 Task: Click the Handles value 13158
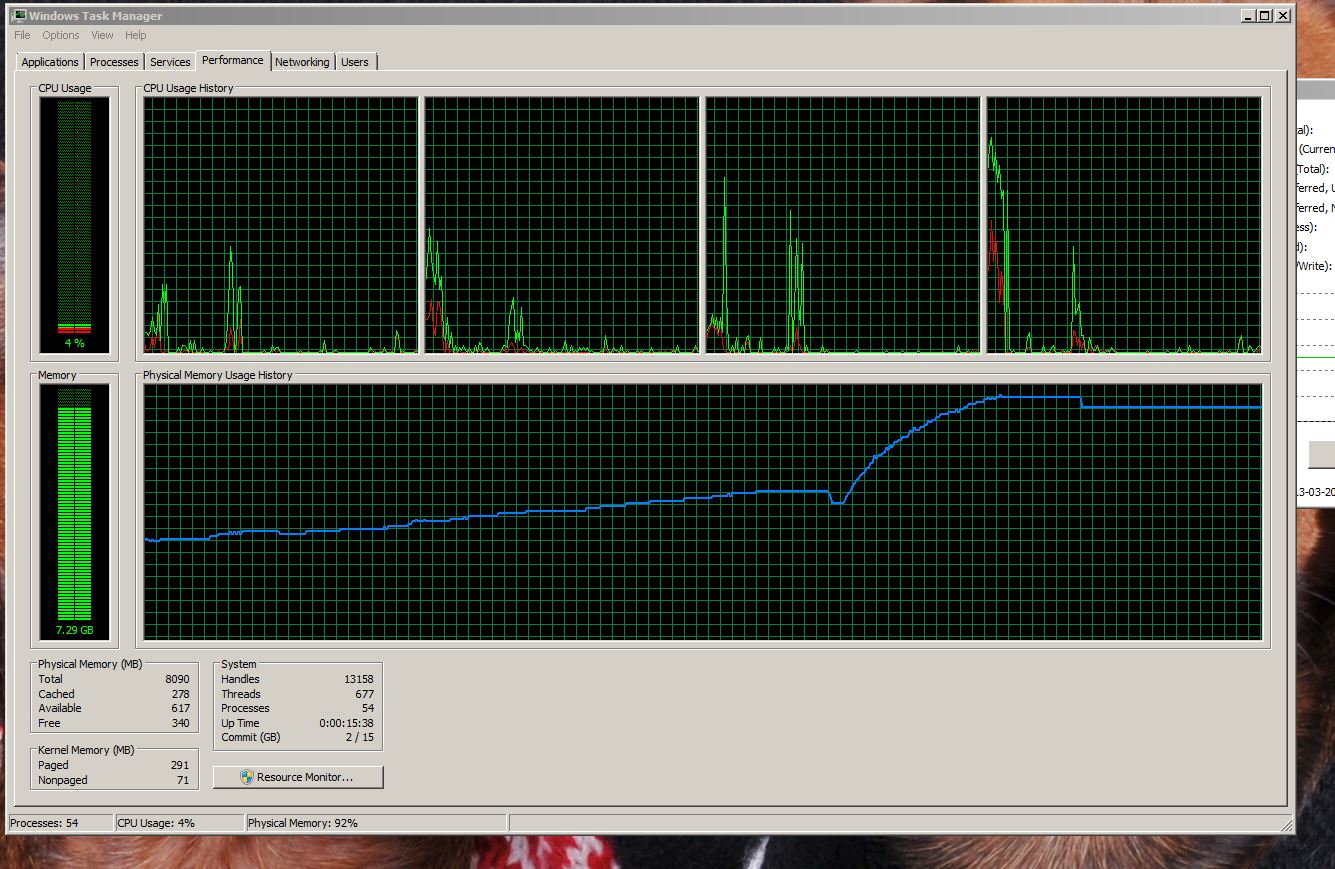click(358, 679)
